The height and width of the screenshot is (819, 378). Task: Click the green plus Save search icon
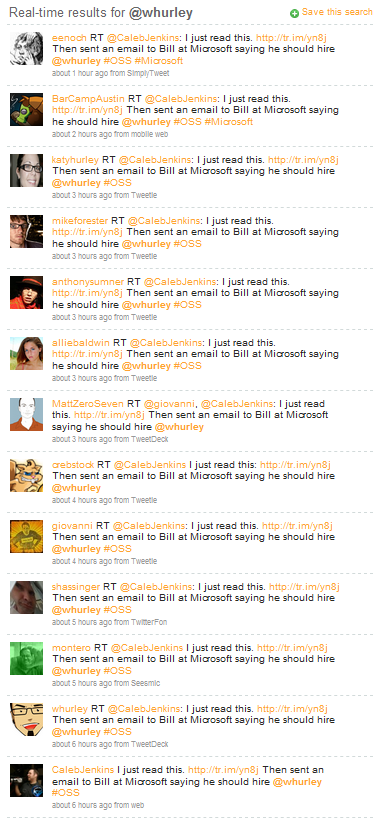point(294,14)
